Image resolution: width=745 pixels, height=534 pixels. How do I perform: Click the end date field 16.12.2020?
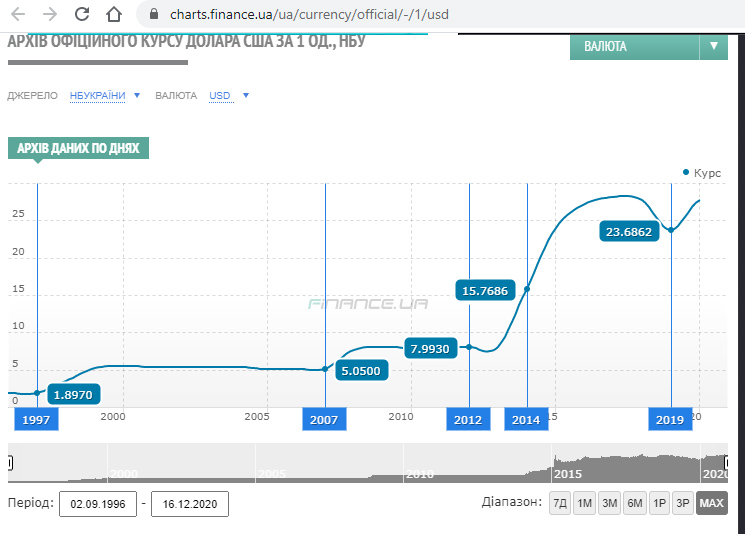point(189,504)
